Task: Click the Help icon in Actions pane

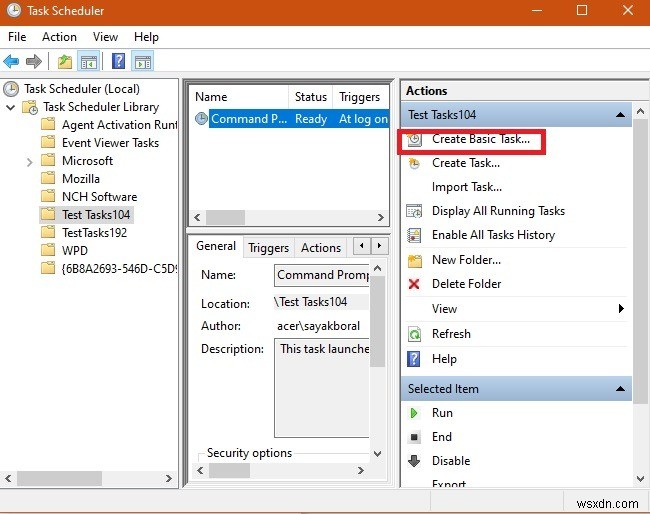Action: coord(414,359)
